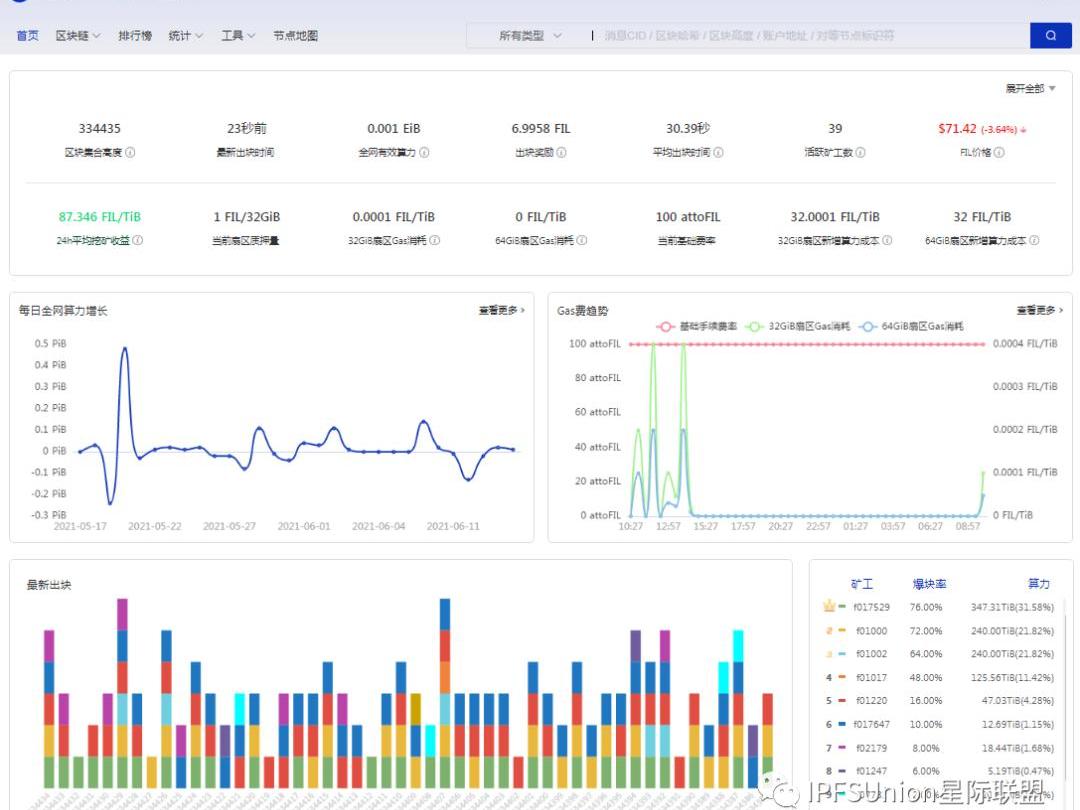Click info icon next to FIL价格
Image resolution: width=1080 pixels, height=810 pixels.
pos(999,153)
